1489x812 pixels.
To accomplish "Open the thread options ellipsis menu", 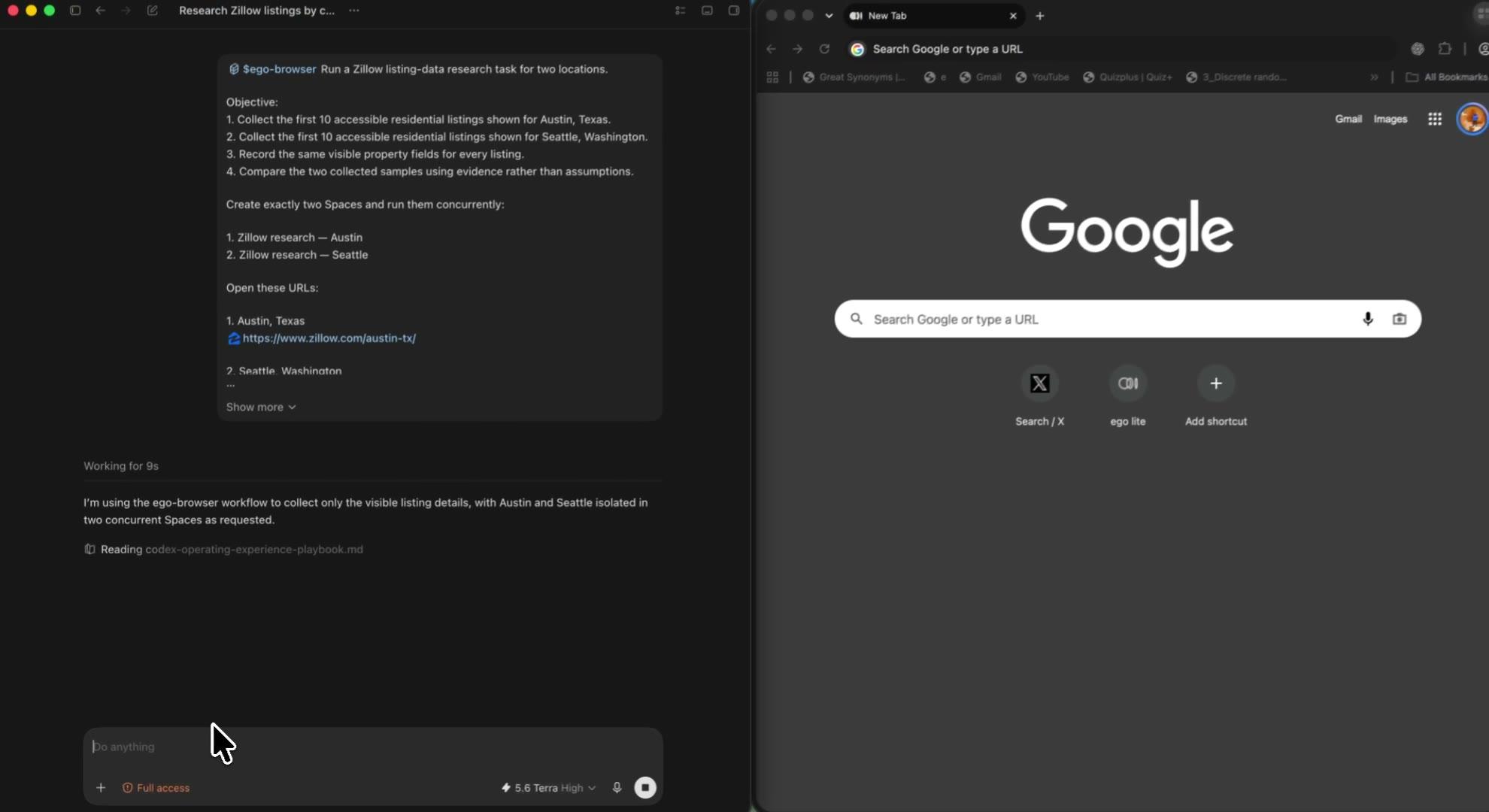I will coord(354,11).
